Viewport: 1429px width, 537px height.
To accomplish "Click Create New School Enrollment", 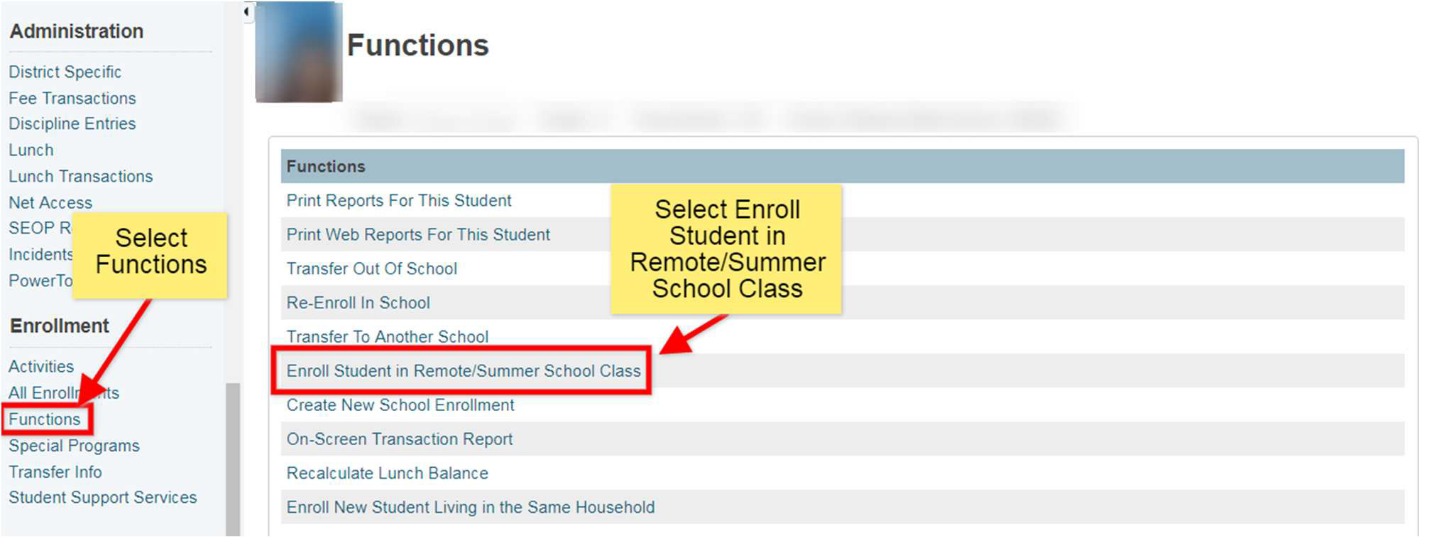I will click(400, 405).
